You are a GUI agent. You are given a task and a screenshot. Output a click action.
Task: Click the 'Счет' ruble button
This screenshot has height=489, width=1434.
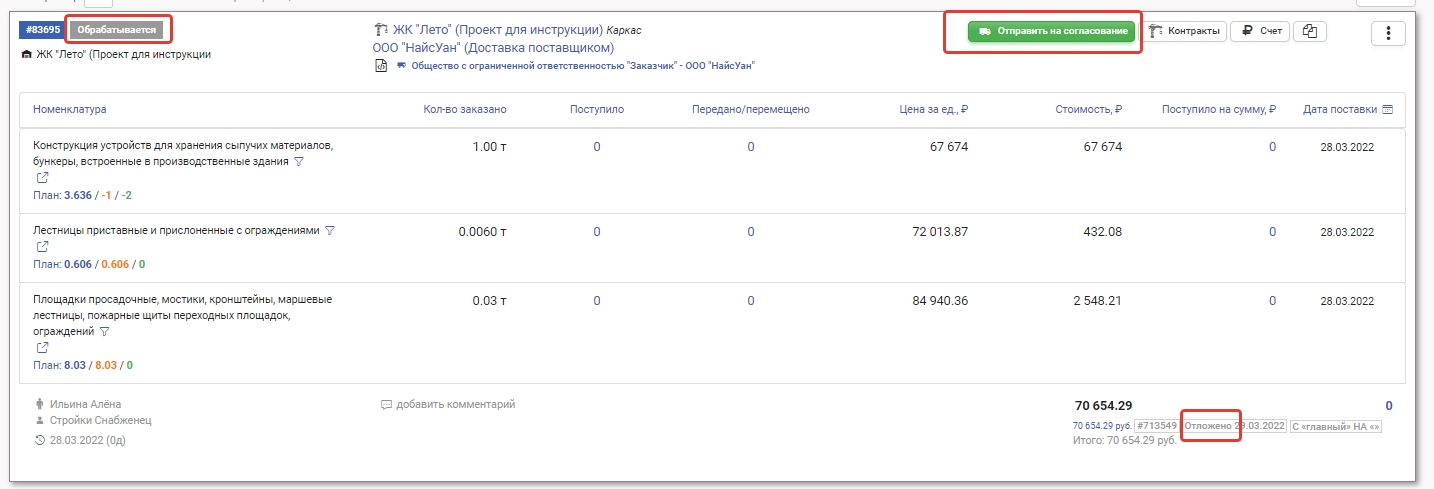click(1260, 32)
